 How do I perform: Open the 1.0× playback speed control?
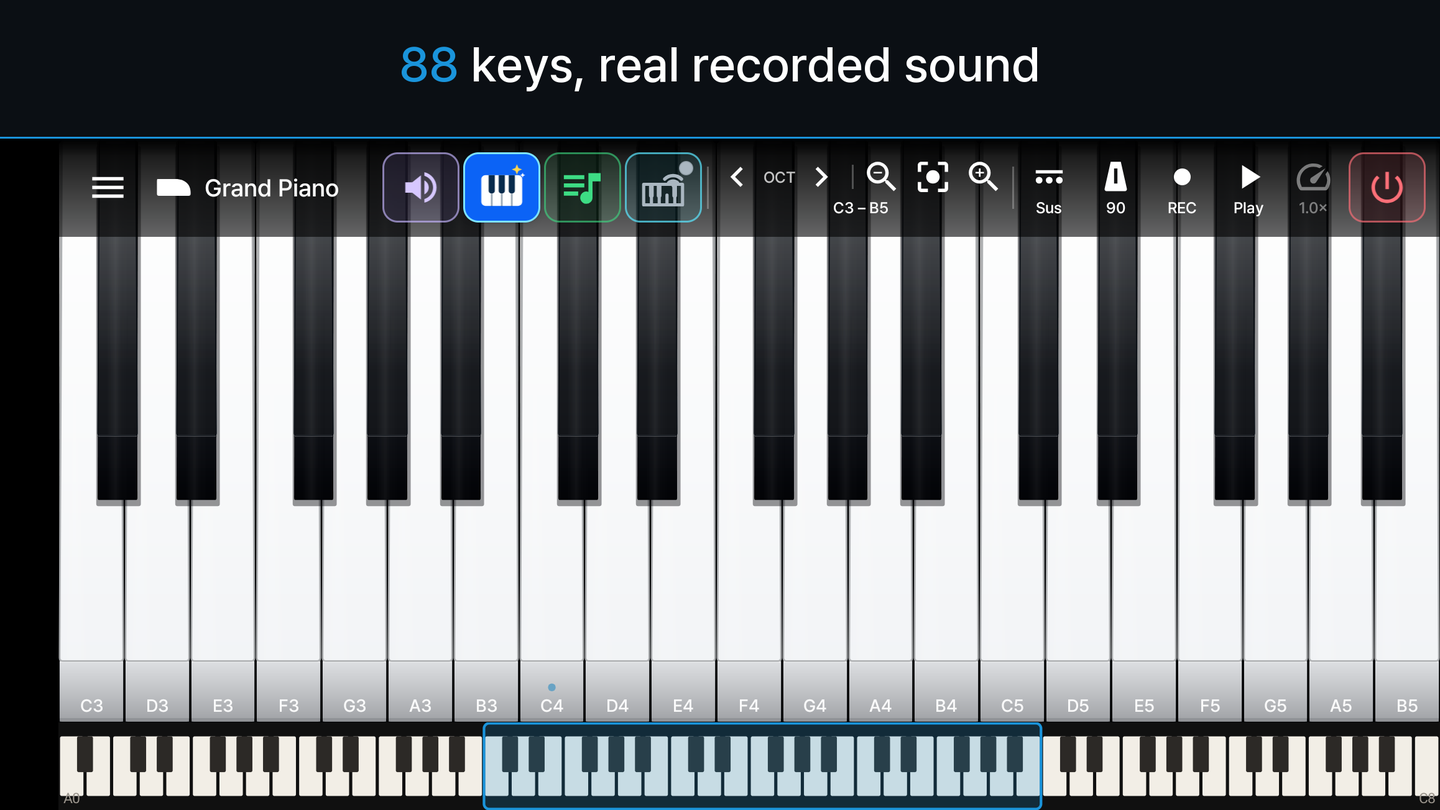(1313, 189)
